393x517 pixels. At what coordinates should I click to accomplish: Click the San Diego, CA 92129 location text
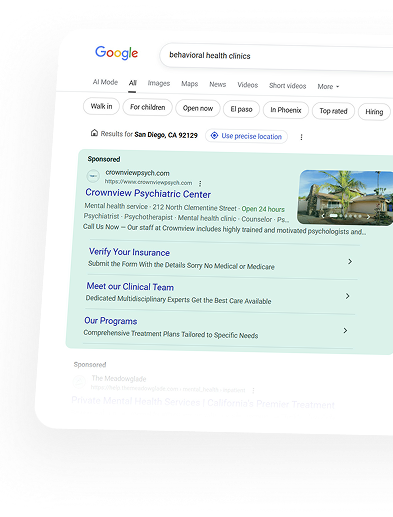pos(166,135)
